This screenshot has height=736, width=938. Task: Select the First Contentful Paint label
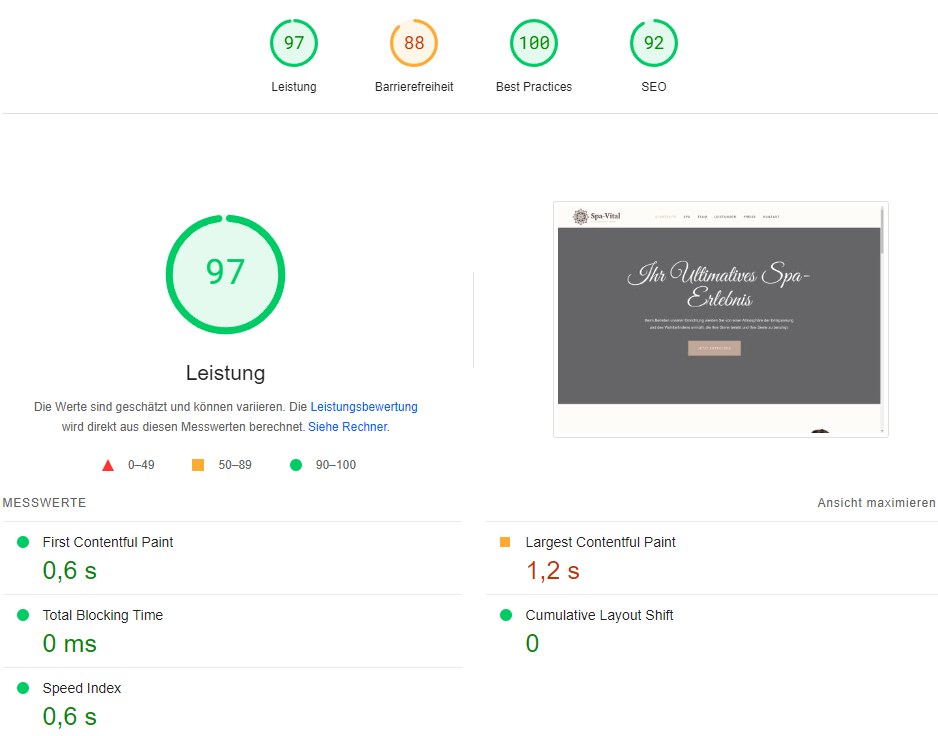coord(108,542)
